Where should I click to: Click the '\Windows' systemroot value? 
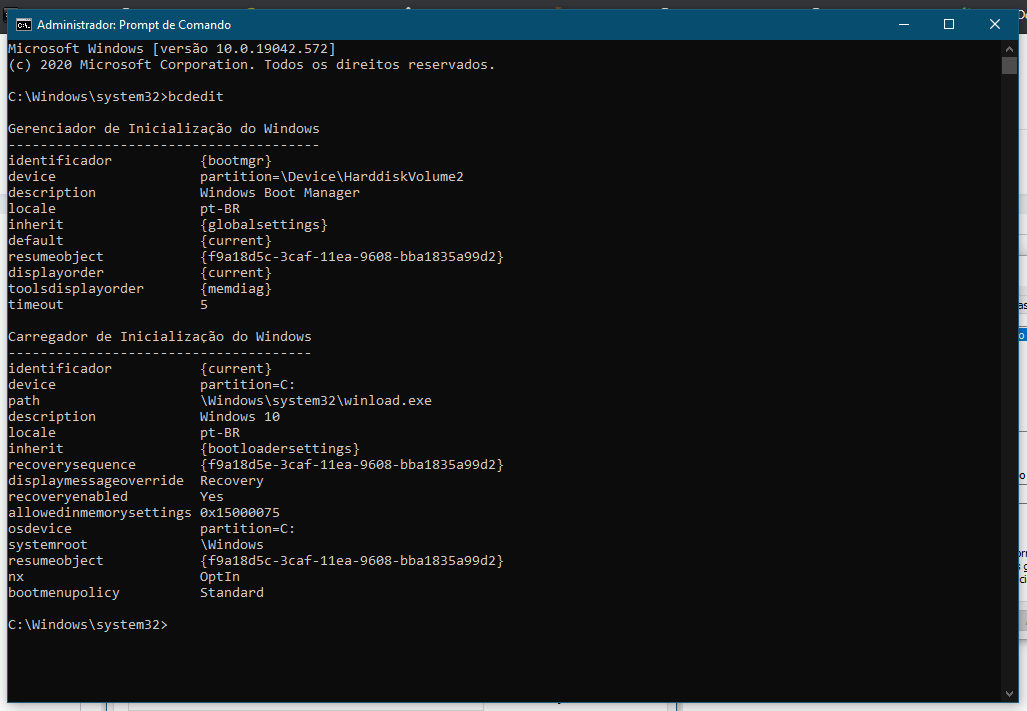pos(232,545)
